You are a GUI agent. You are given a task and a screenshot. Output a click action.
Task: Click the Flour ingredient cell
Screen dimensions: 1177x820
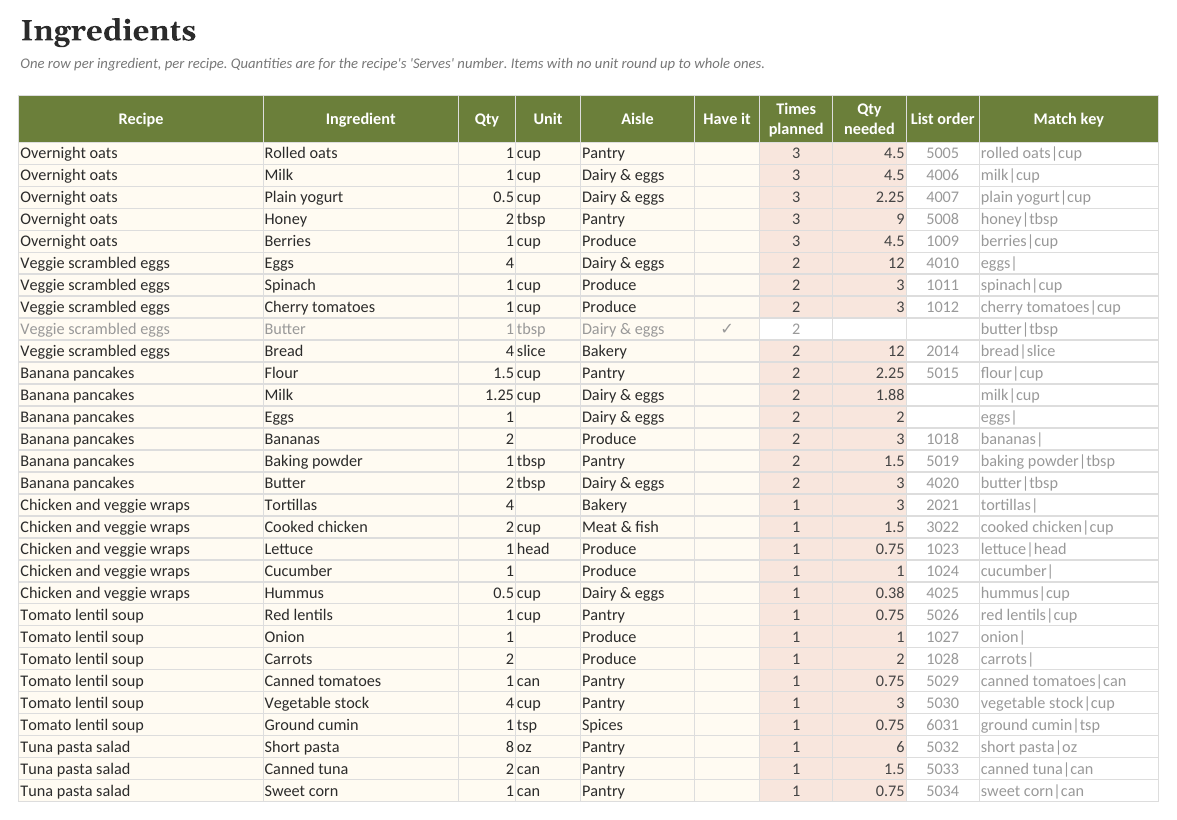pos(360,373)
